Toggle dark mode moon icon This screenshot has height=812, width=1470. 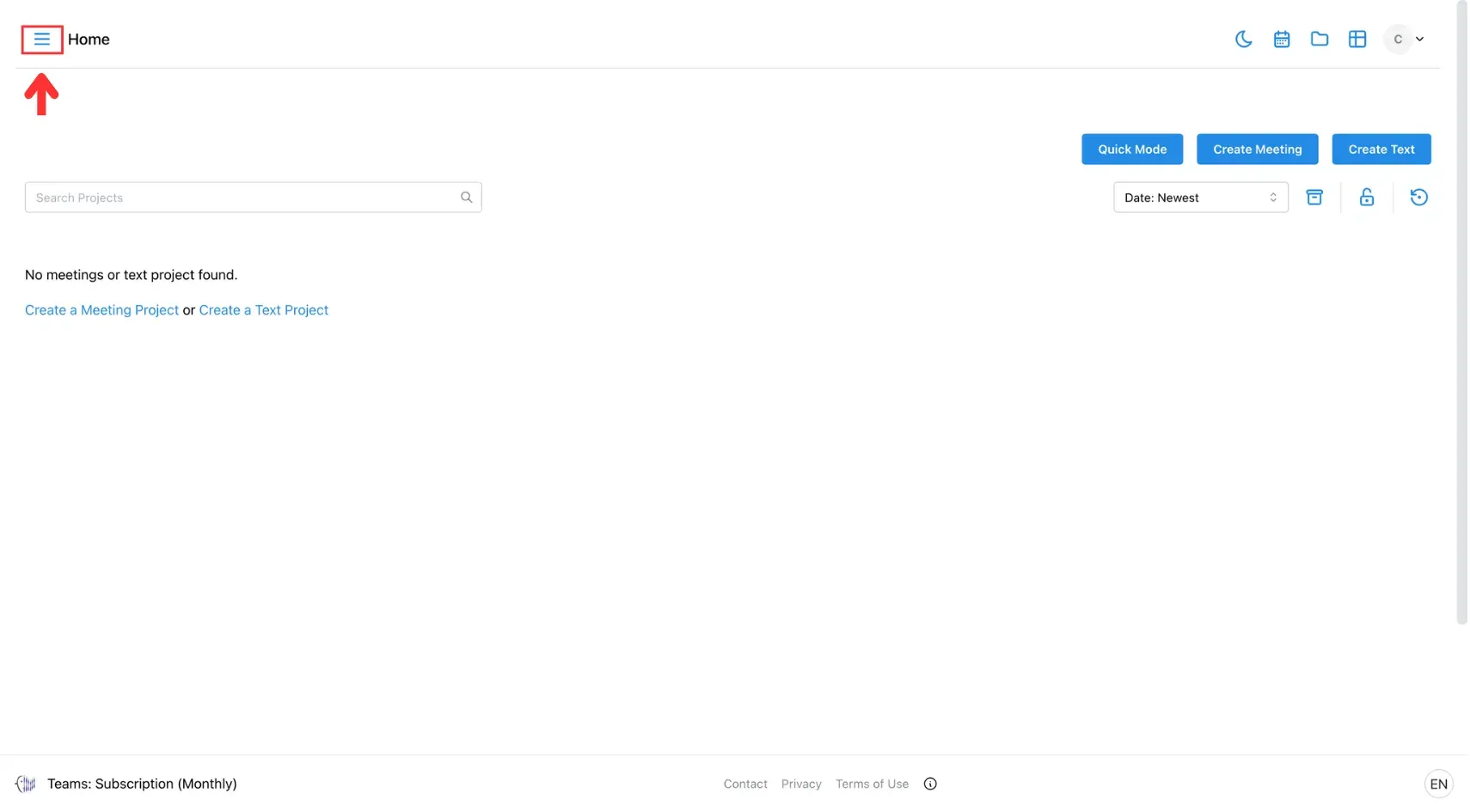[1243, 40]
